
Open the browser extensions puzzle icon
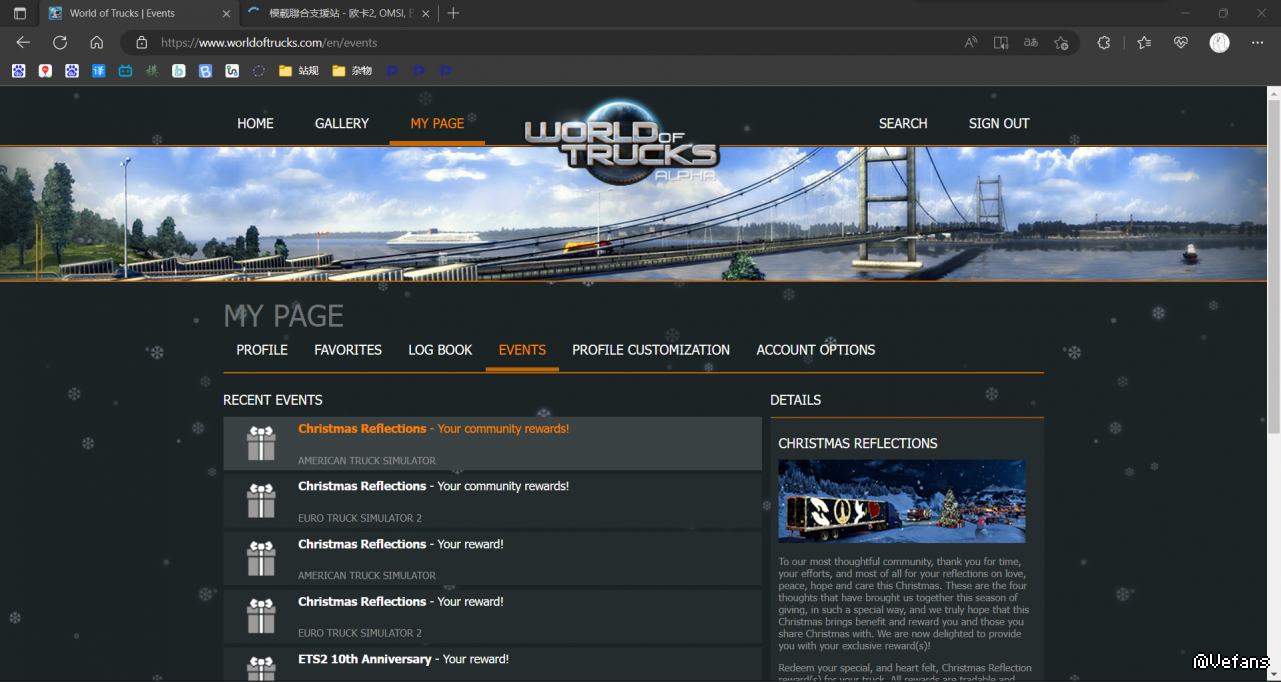[x=1104, y=43]
